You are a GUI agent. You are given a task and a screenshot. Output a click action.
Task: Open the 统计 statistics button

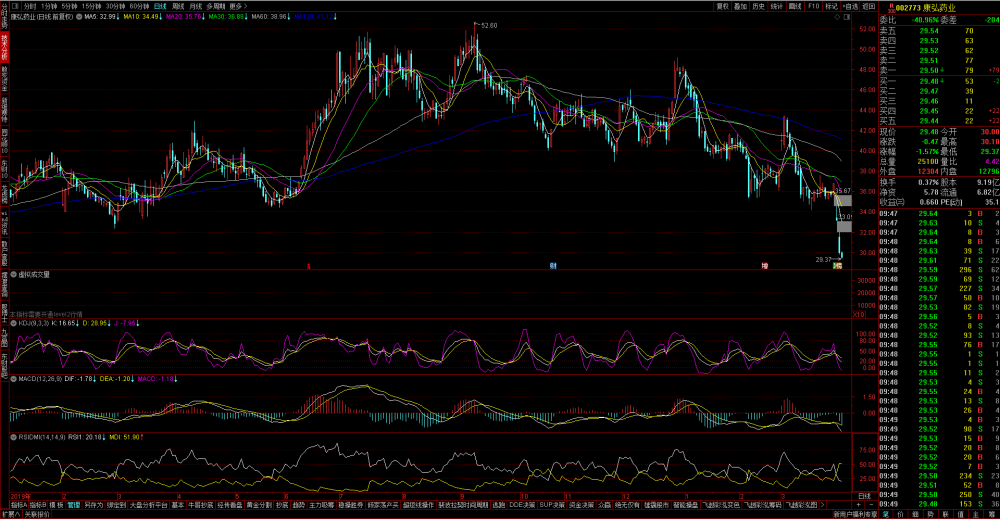click(777, 6)
